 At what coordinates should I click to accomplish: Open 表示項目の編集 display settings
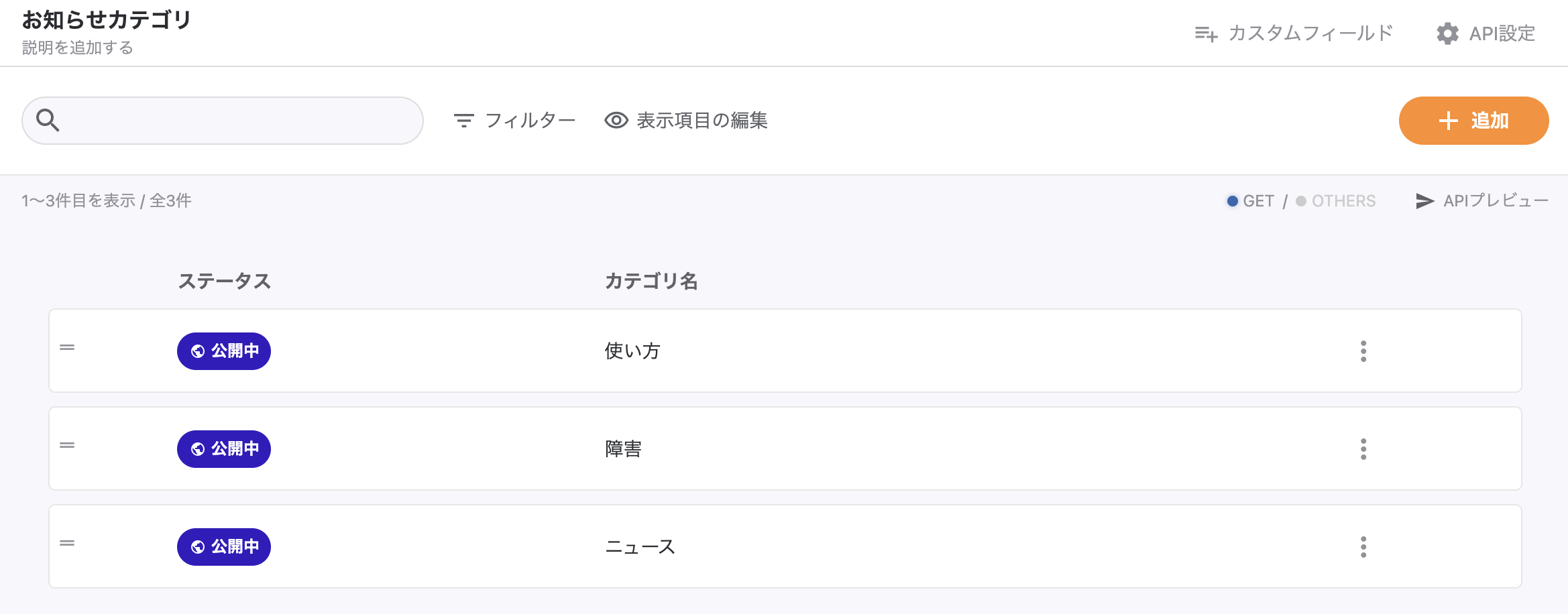686,121
